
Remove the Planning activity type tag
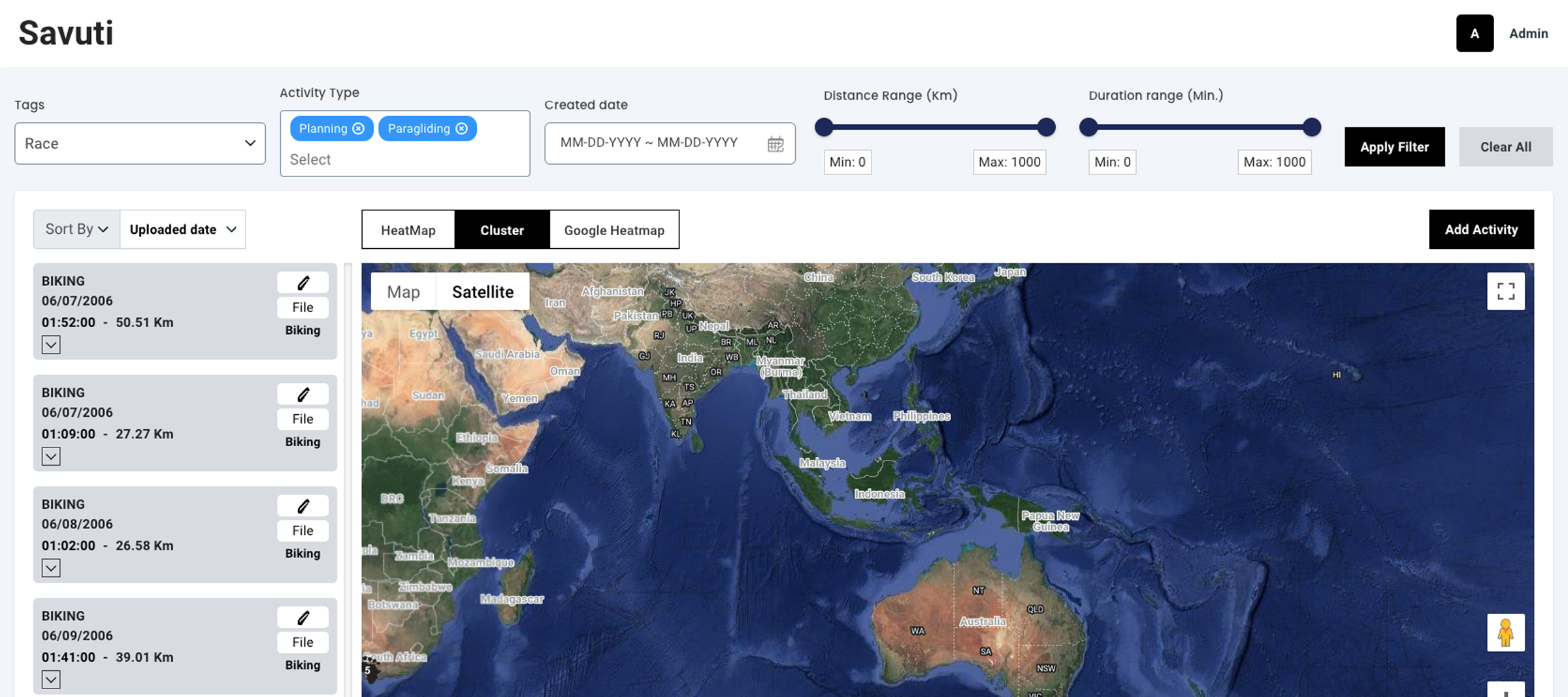tap(358, 129)
